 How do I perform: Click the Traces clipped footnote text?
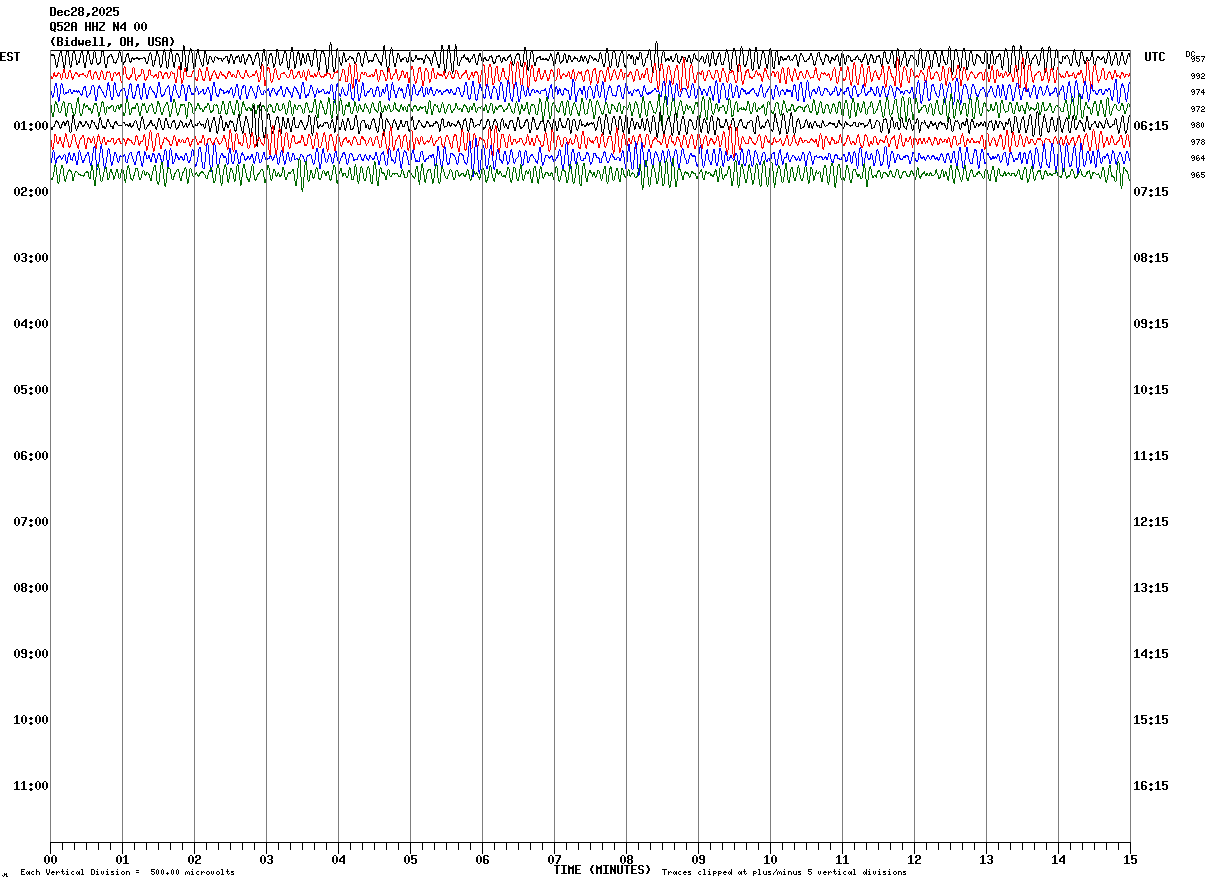coord(784,873)
